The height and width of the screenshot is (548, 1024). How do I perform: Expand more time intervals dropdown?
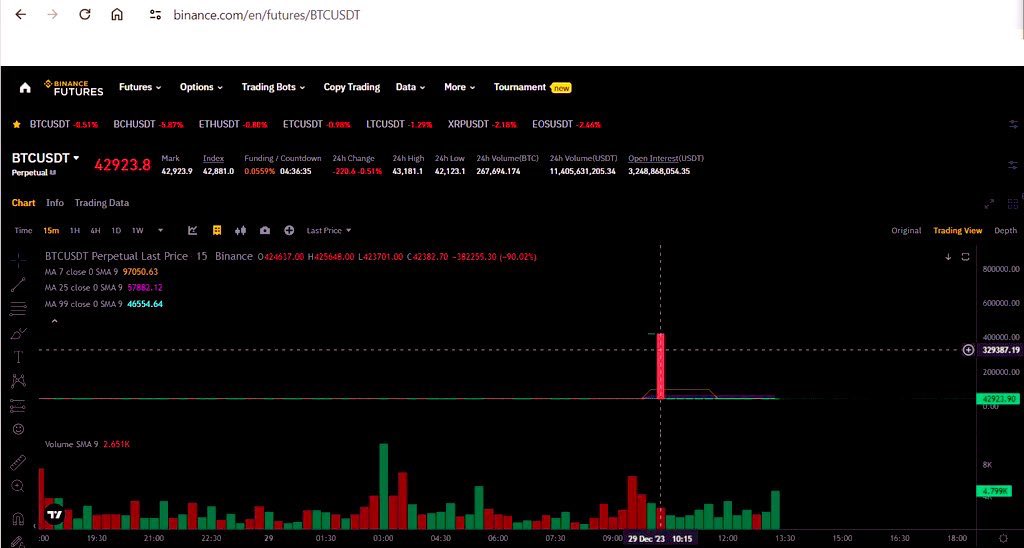[x=160, y=231]
